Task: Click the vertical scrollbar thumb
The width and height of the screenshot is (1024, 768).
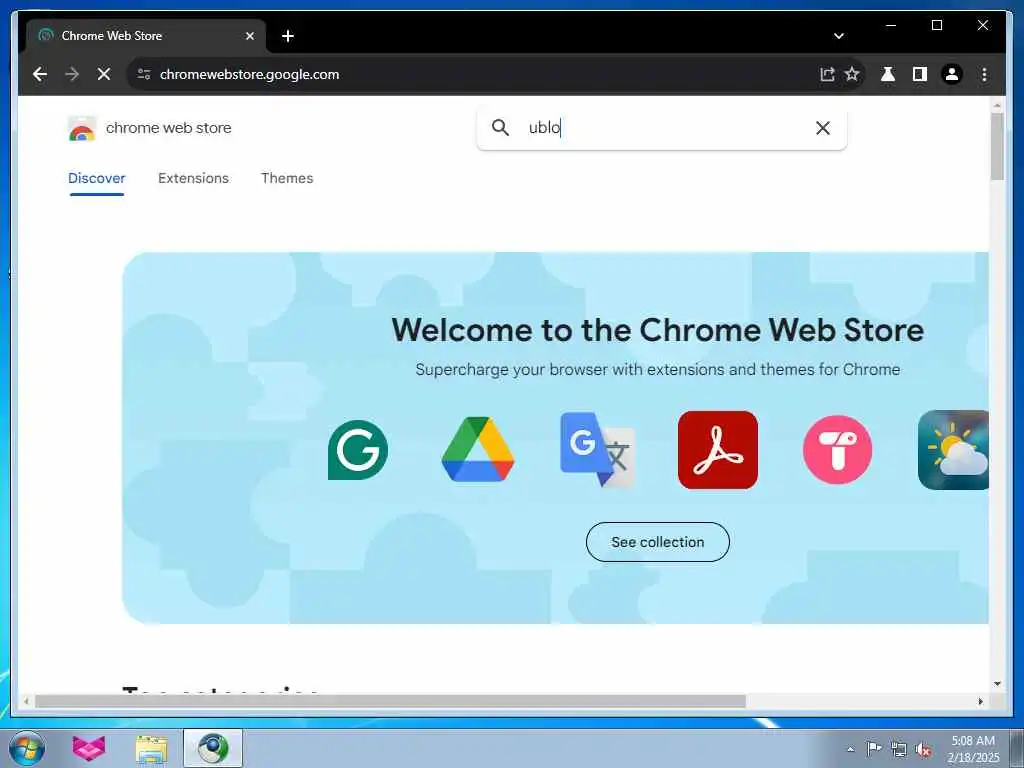Action: (x=997, y=147)
